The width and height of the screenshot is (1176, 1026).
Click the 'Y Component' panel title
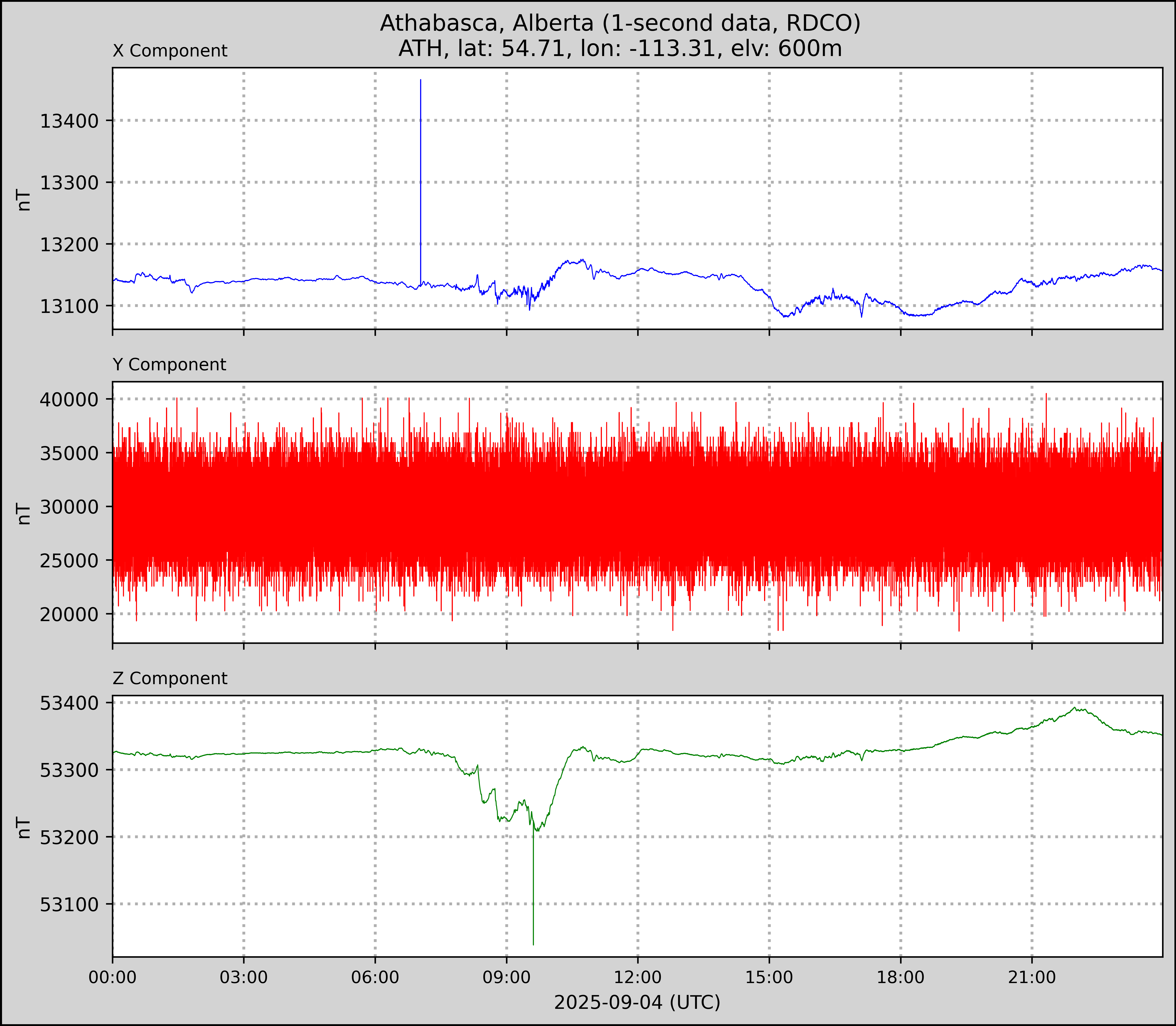169,365
